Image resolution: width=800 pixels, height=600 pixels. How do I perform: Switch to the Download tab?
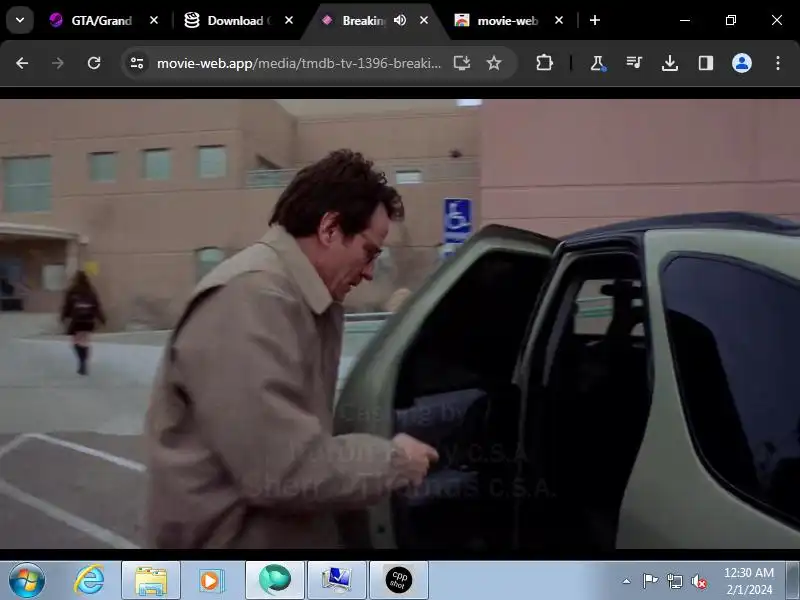228,20
